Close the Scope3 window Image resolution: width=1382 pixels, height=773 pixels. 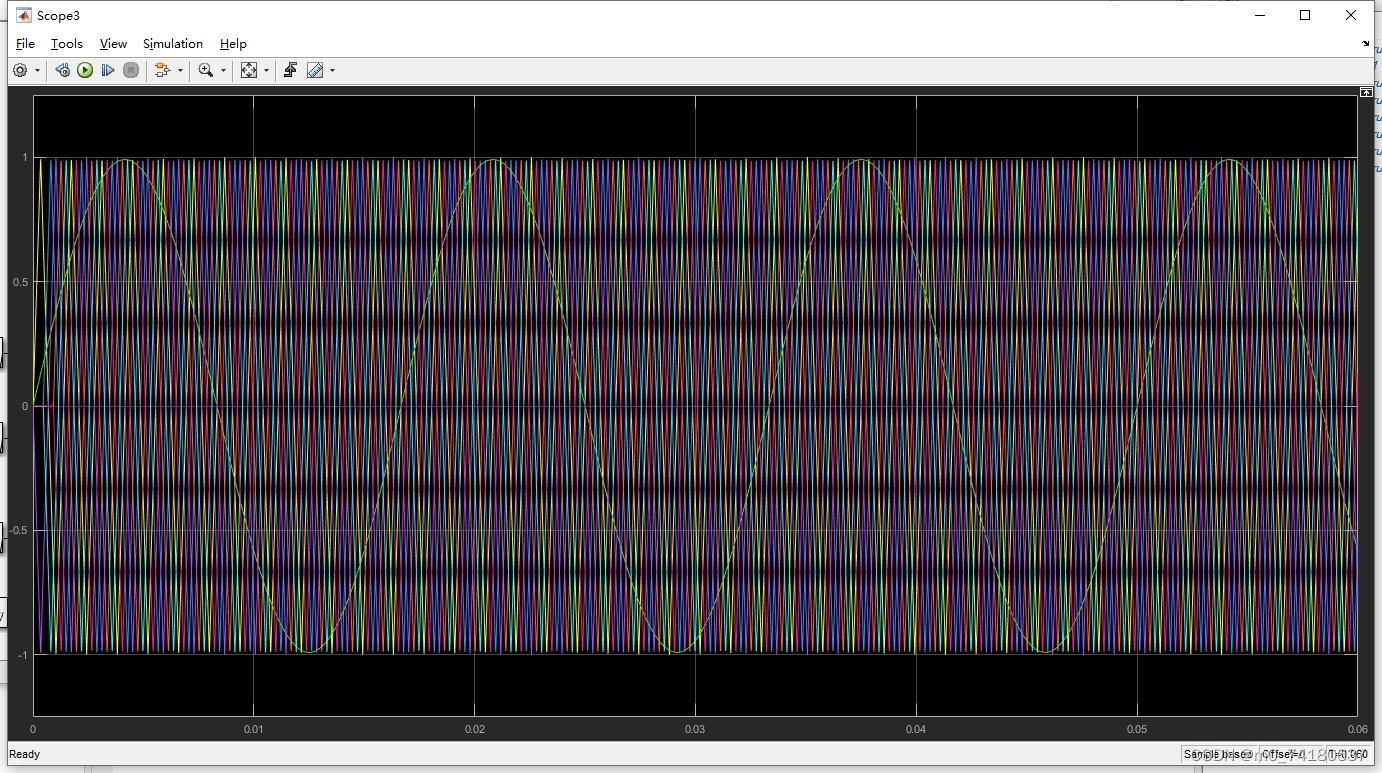tap(1351, 15)
